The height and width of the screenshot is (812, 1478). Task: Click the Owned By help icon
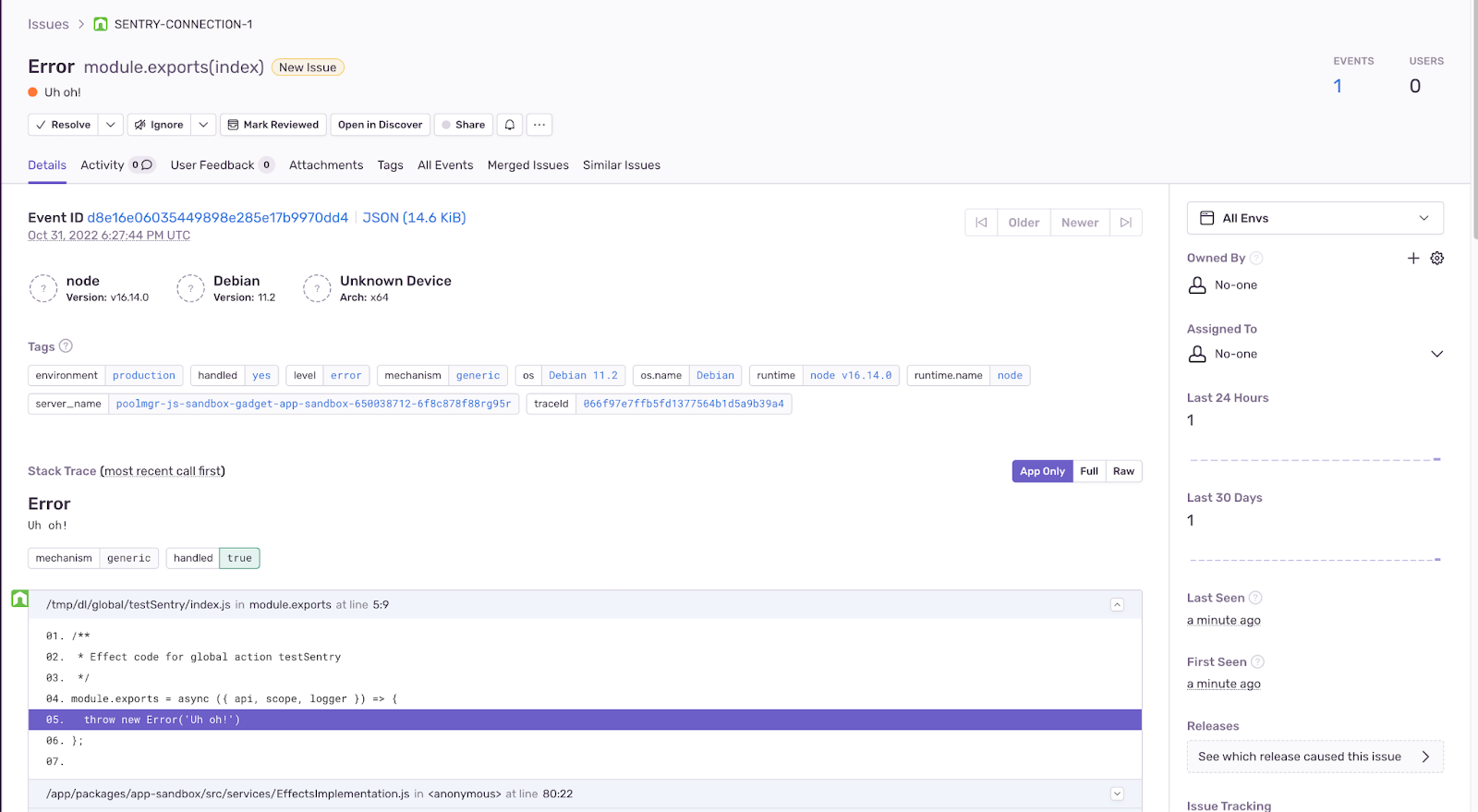pos(1256,259)
